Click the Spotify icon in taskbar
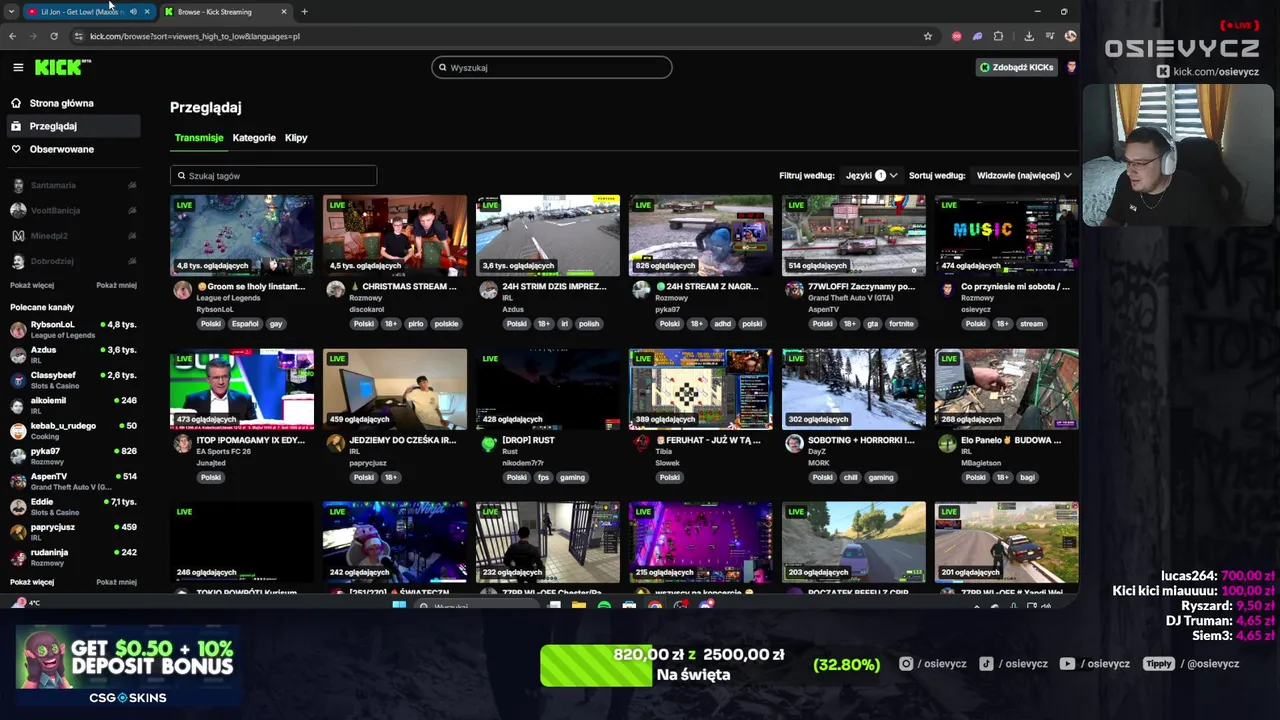The height and width of the screenshot is (720, 1280). coord(604,606)
